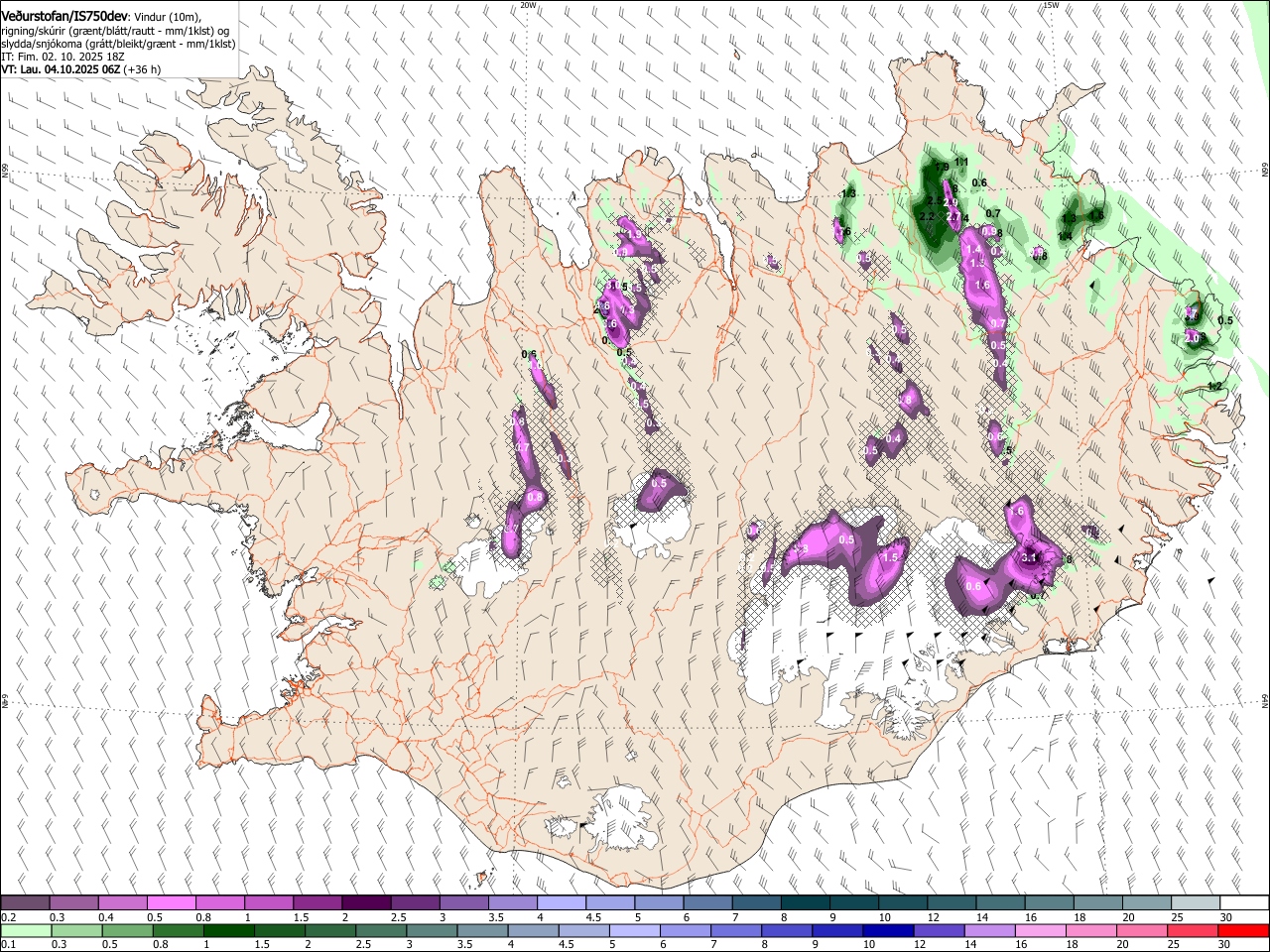Click the '(+36 h)' forecast offset text

[143, 70]
